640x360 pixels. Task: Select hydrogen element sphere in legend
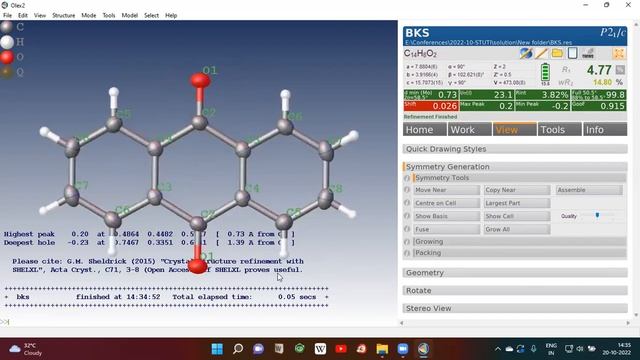[7, 42]
